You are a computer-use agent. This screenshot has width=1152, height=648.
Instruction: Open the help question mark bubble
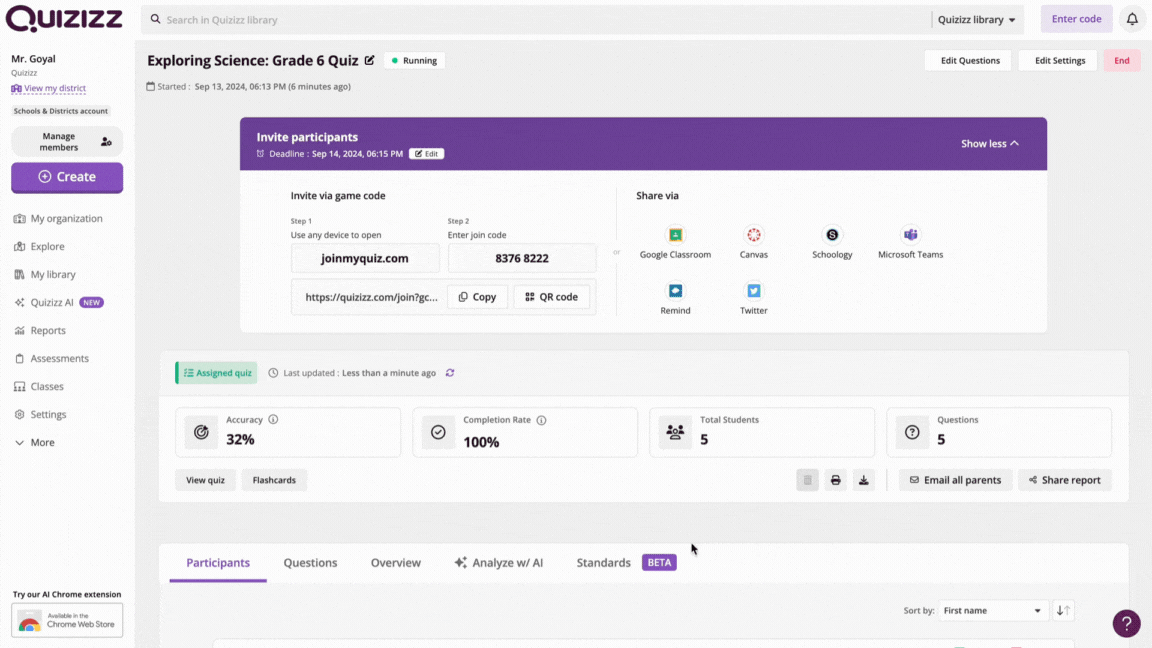(1126, 624)
